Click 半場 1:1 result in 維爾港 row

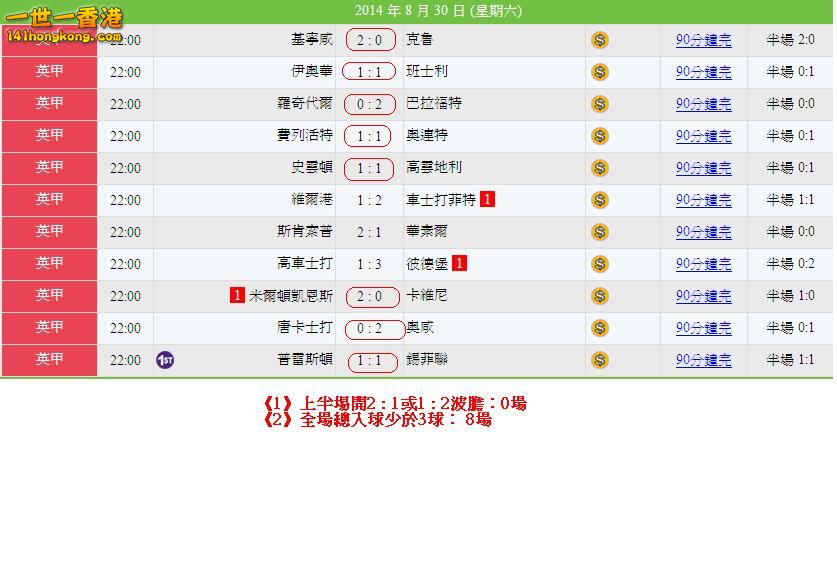point(790,200)
